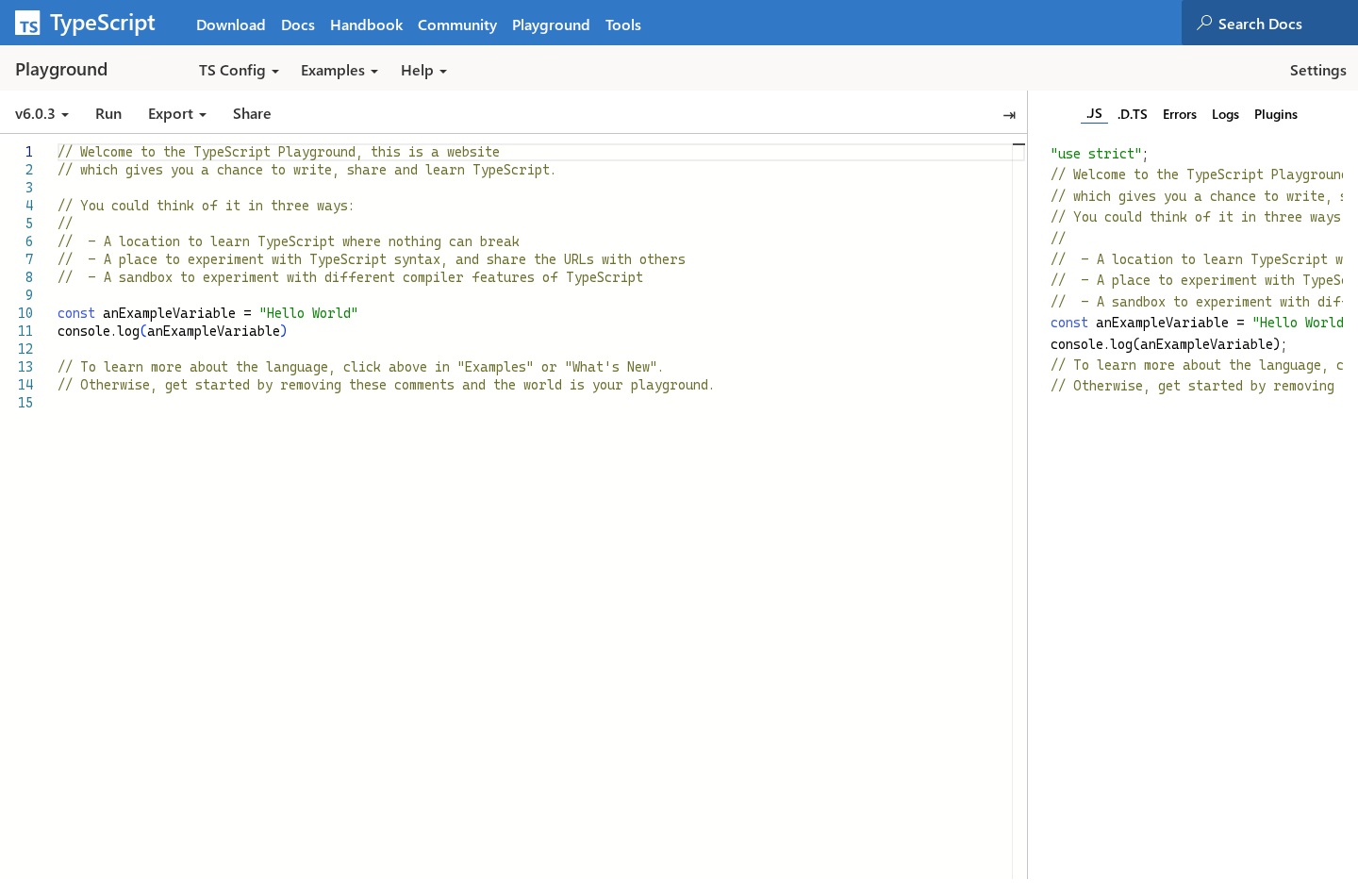Expand the TS Config dropdown
Image resolution: width=1358 pixels, height=896 pixels.
239,71
